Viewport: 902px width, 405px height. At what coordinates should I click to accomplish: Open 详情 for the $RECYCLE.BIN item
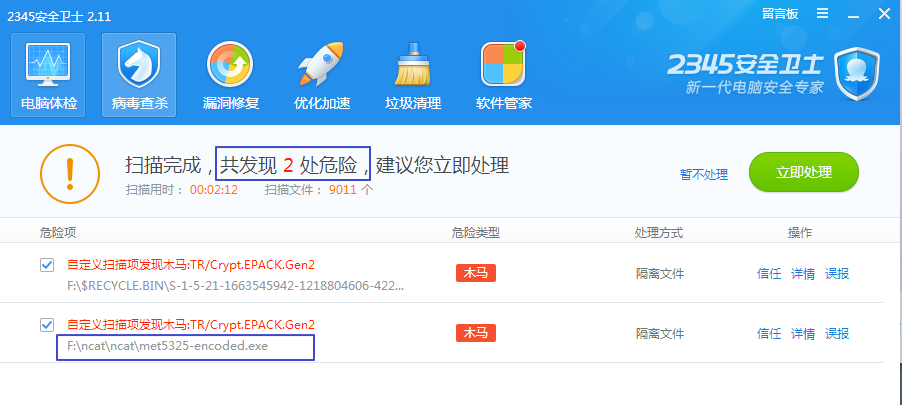[x=803, y=274]
